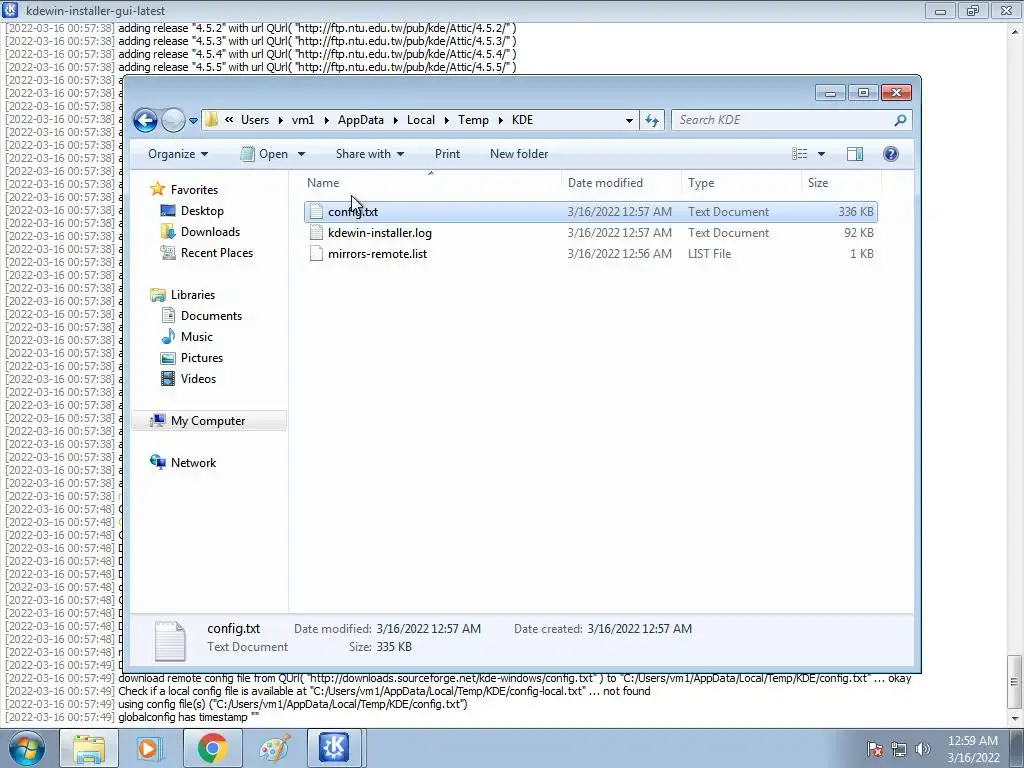Click the config.txt thumbnail in details pane
The image size is (1024, 768).
(x=170, y=640)
